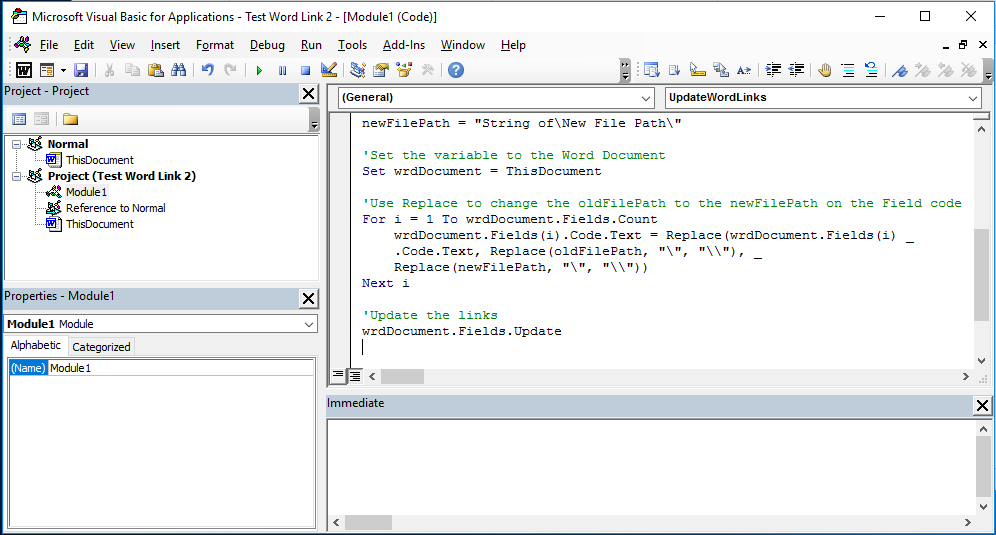Viewport: 996px width, 535px height.
Task: Close the Properties panel
Action: point(309,299)
